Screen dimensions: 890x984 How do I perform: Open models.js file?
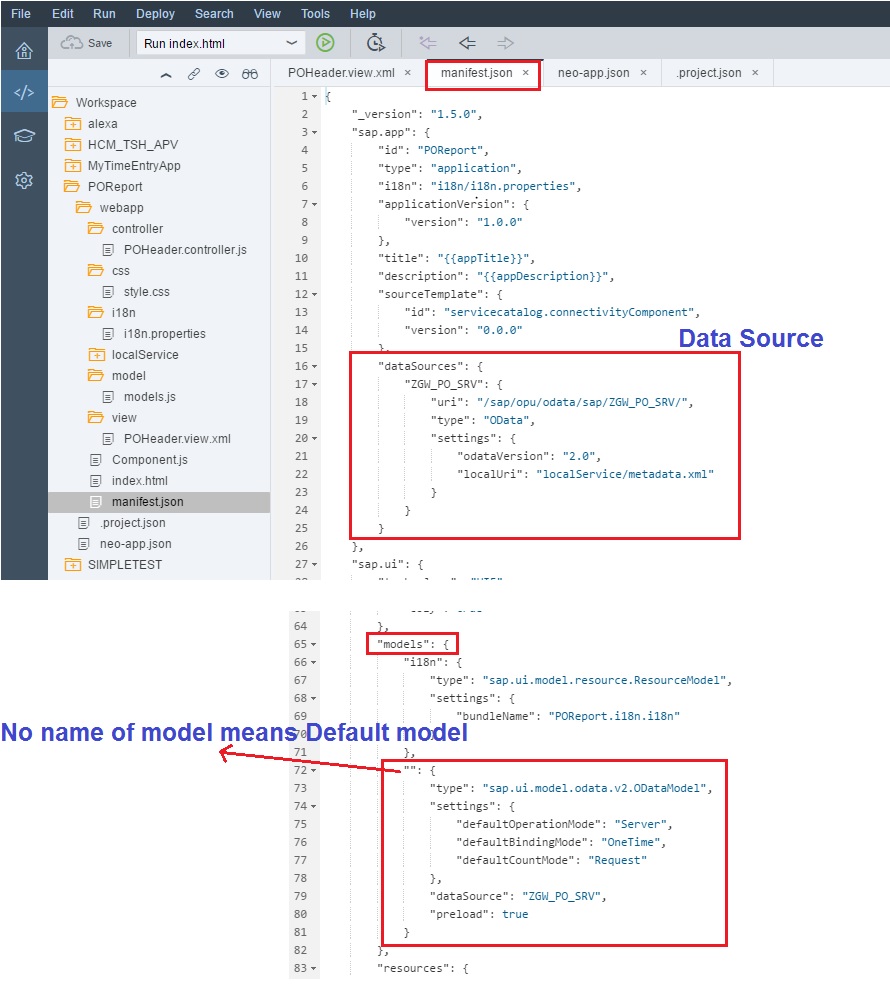click(149, 397)
